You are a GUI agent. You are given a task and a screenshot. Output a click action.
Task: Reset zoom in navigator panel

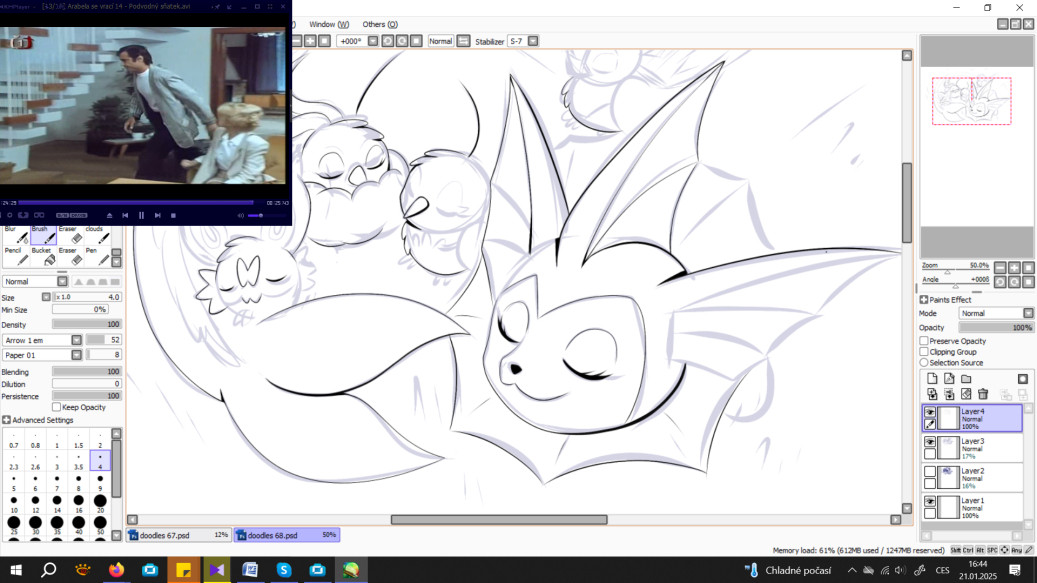coord(1028,268)
